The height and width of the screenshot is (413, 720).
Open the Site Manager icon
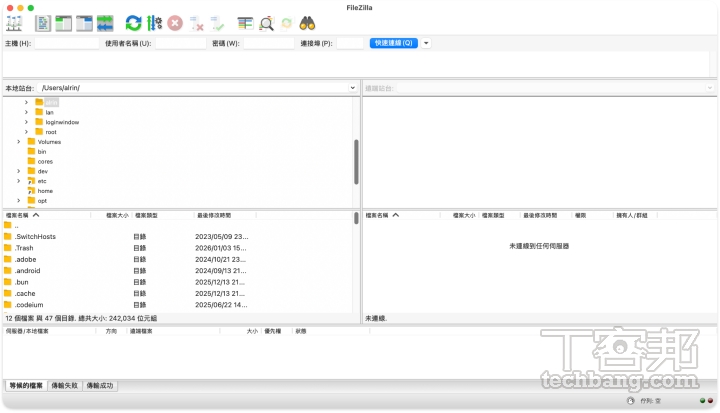(x=14, y=22)
